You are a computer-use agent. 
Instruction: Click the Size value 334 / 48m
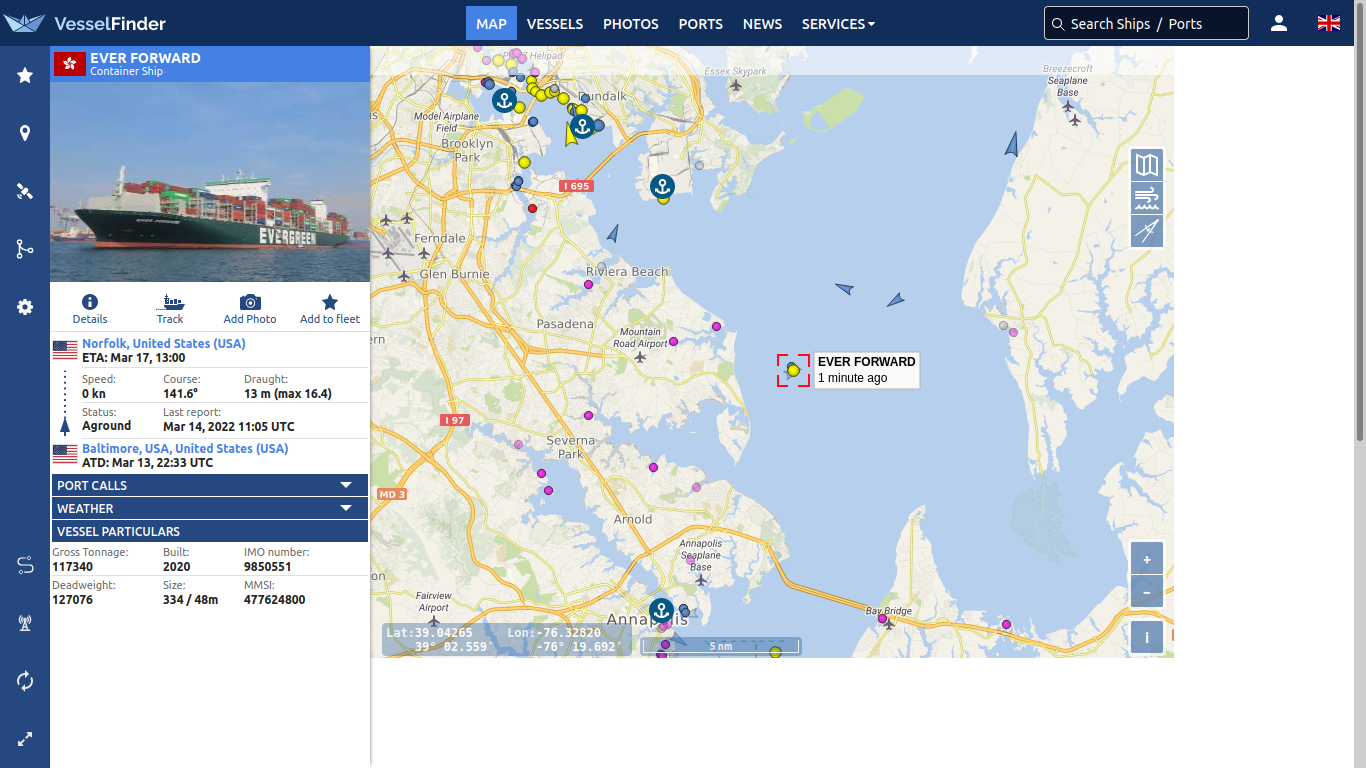tap(190, 599)
